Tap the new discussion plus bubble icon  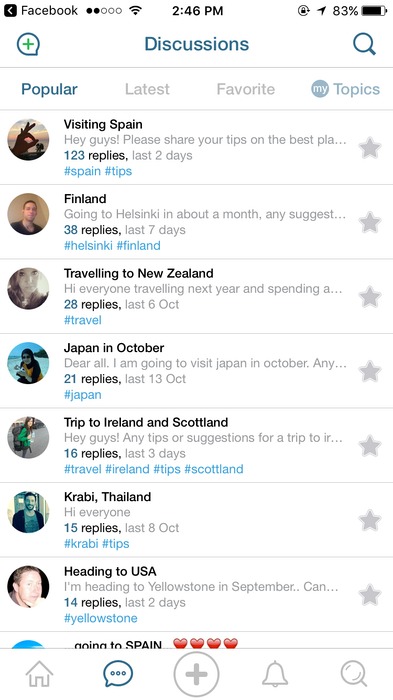pos(28,44)
